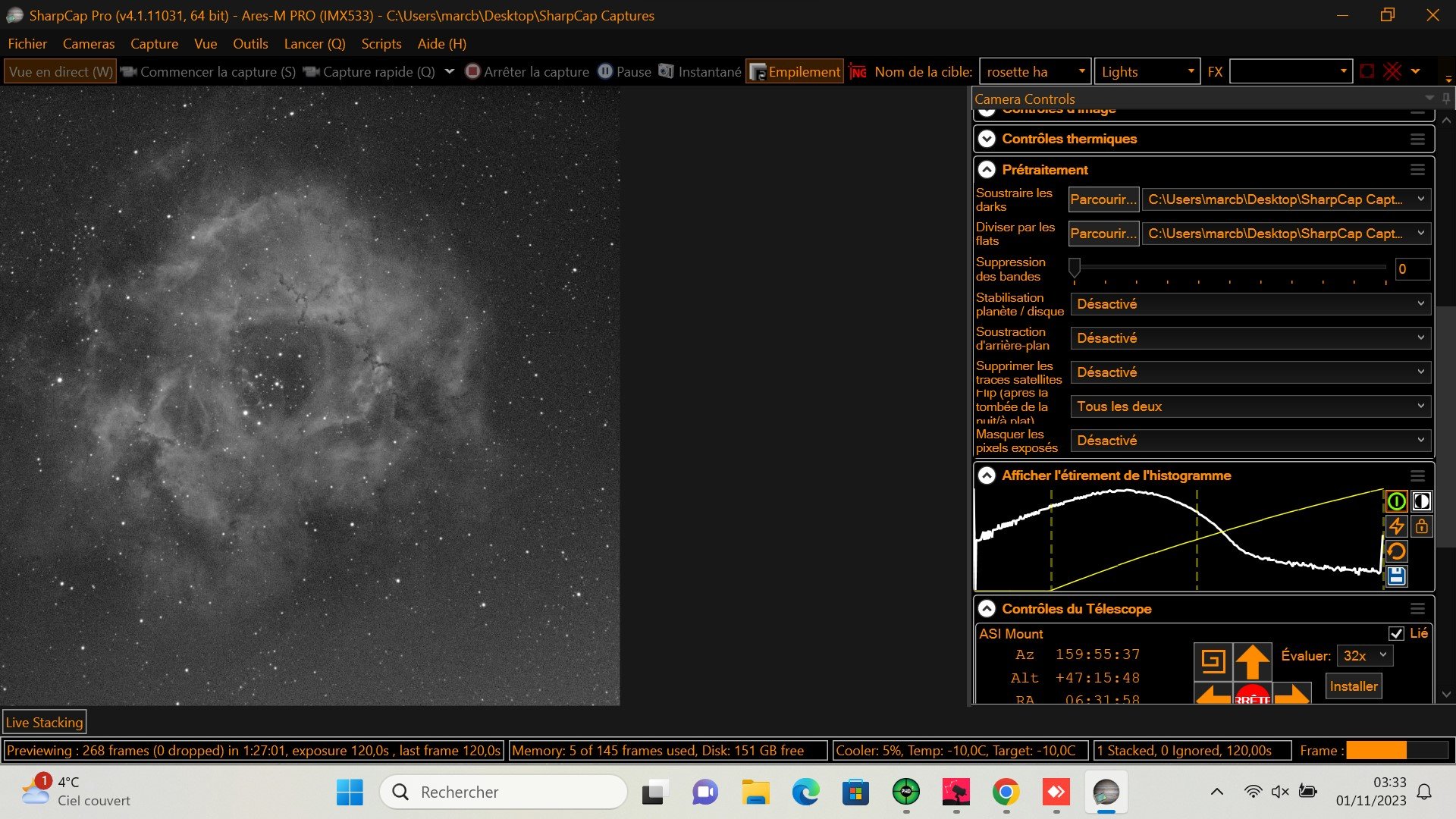Click Vue en direct (W) button

[x=61, y=72]
